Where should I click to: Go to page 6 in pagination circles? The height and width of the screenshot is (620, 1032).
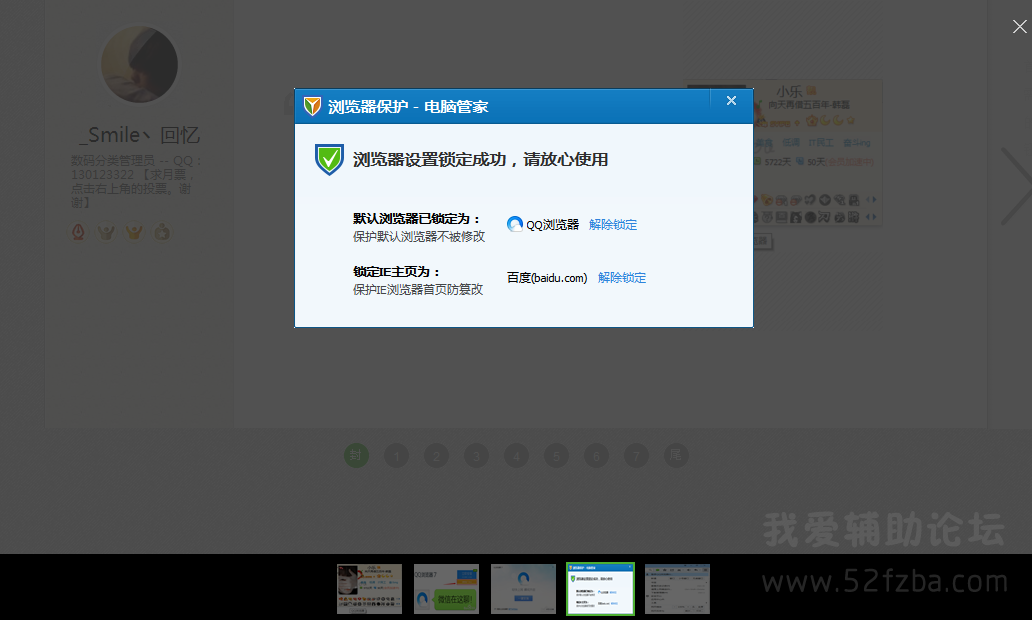click(x=596, y=455)
